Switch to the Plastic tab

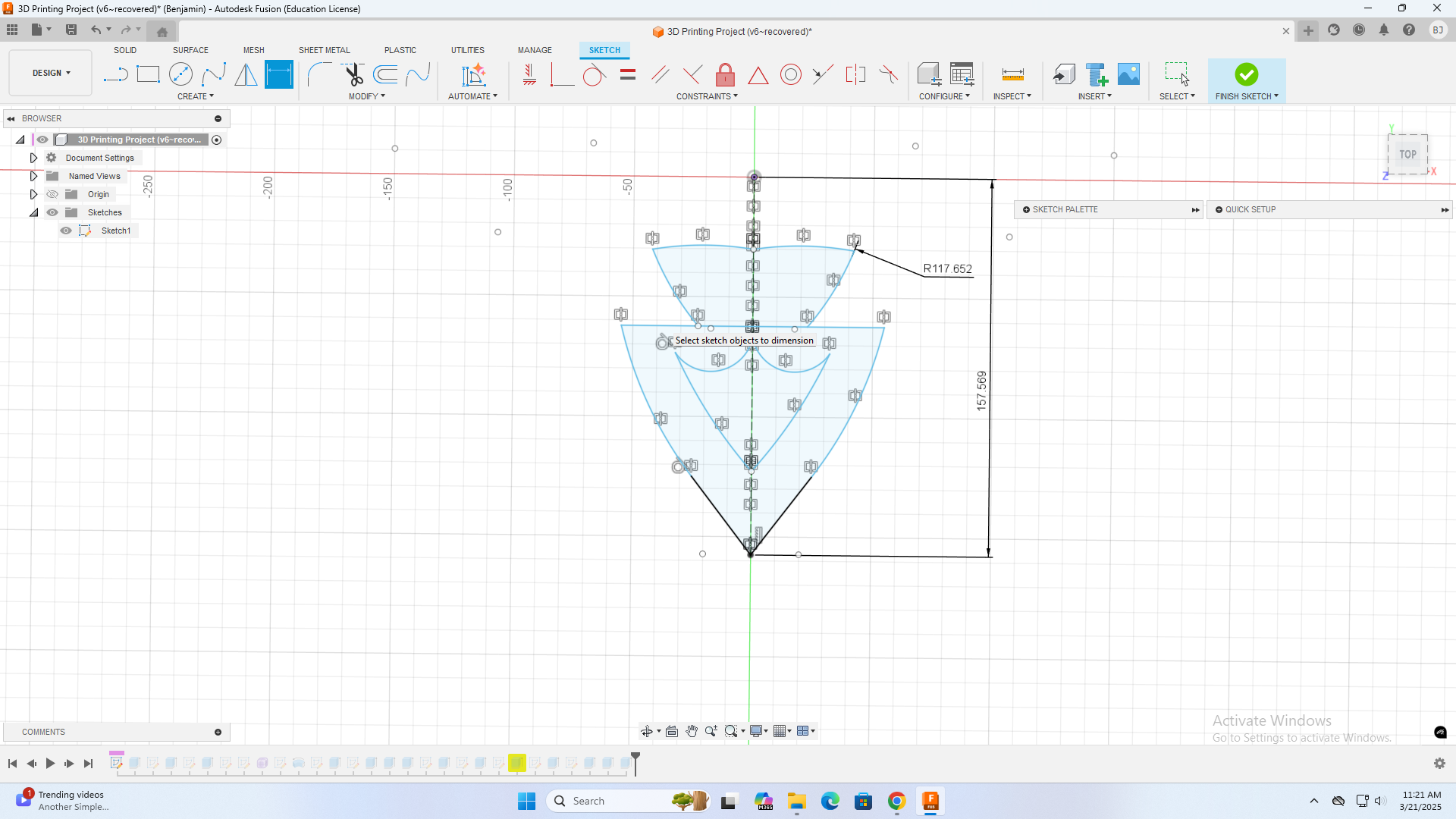point(400,50)
